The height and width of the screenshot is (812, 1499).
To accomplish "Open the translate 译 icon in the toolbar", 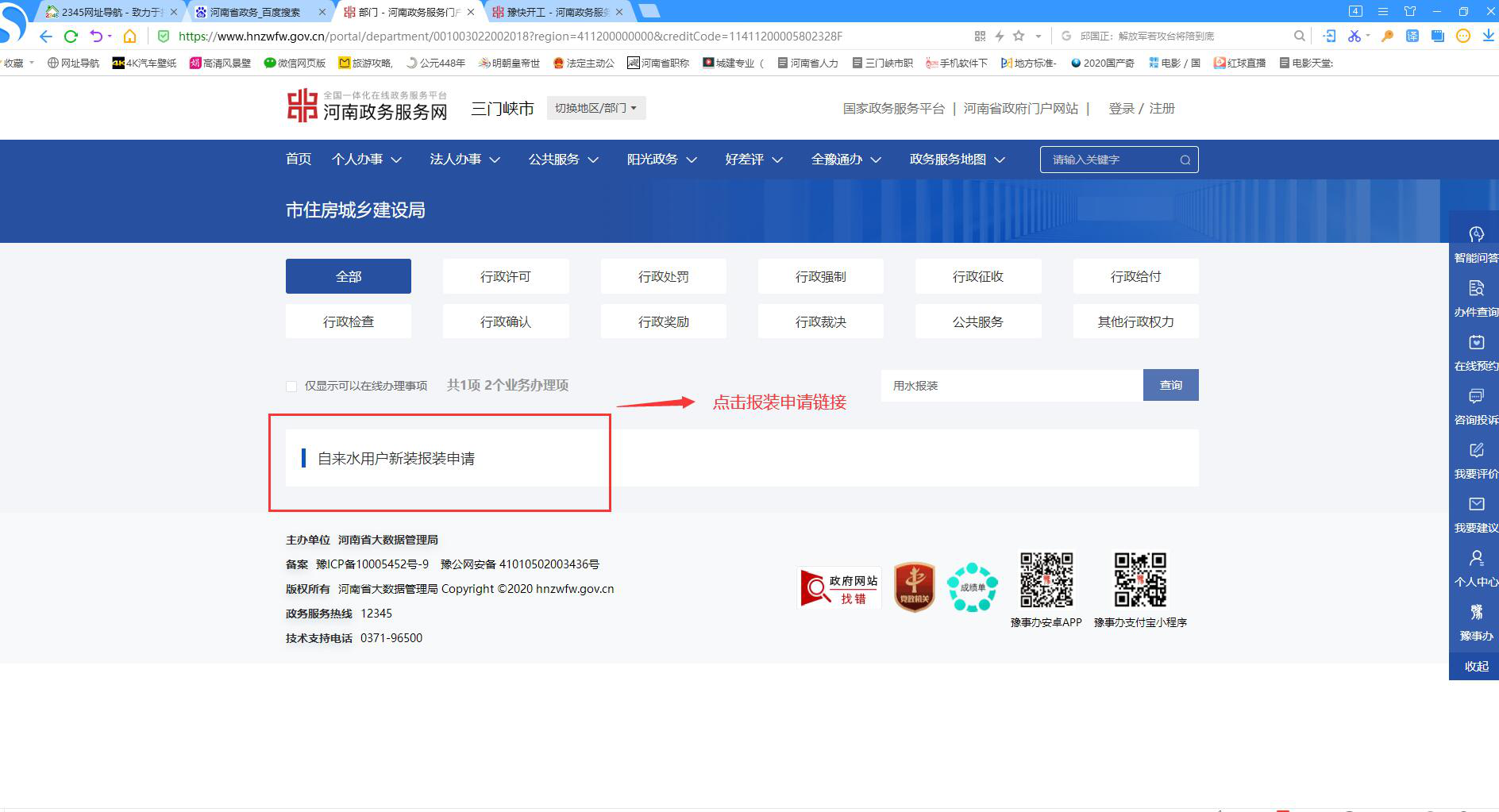I will click(x=1414, y=36).
